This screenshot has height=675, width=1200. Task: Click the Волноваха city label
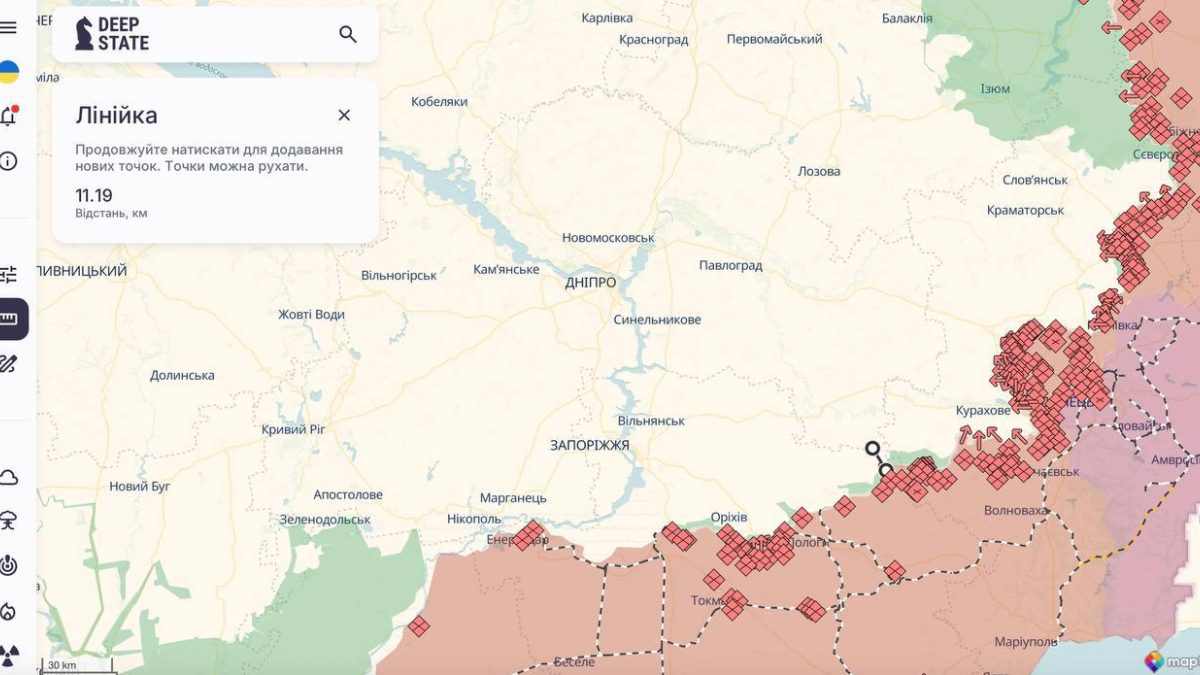point(1016,510)
